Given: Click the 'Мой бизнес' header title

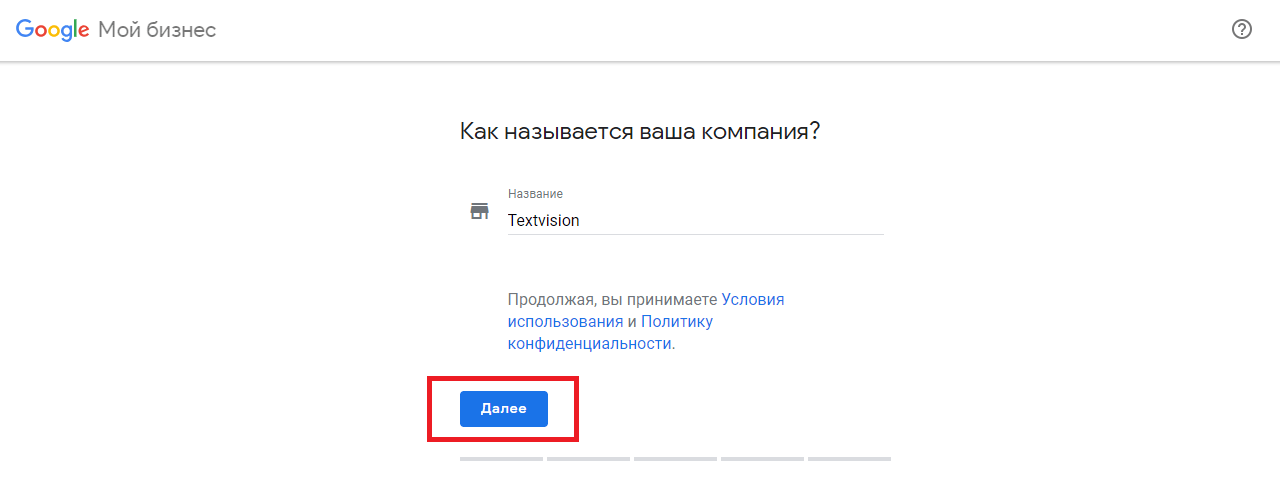Looking at the screenshot, I should tap(157, 30).
